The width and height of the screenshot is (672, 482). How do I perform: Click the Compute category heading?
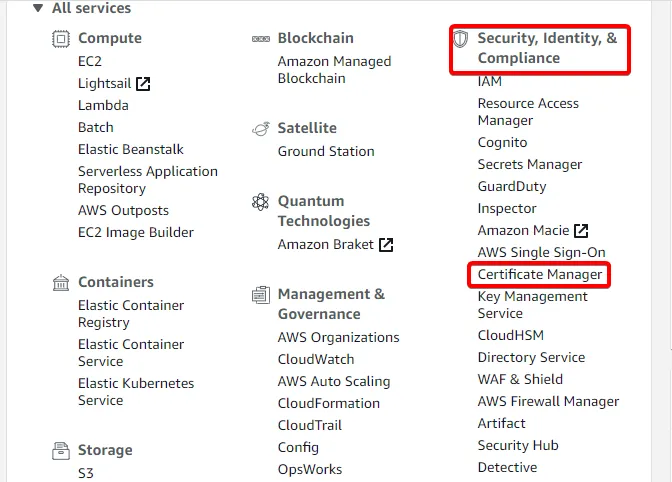110,38
